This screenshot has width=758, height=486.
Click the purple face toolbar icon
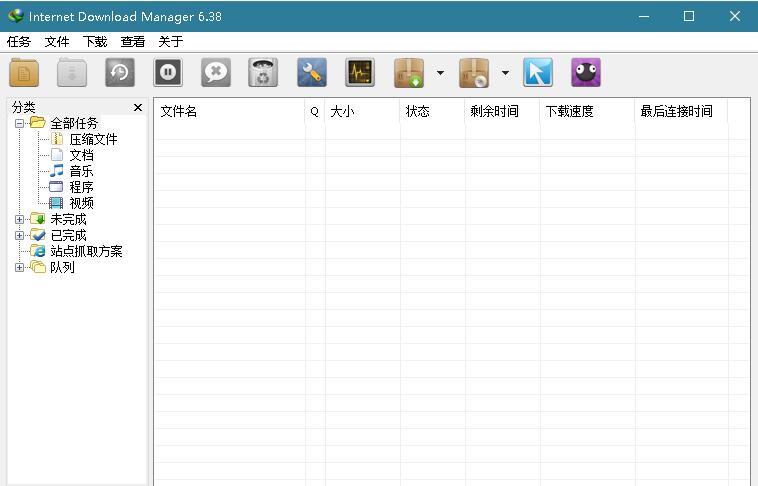click(585, 73)
